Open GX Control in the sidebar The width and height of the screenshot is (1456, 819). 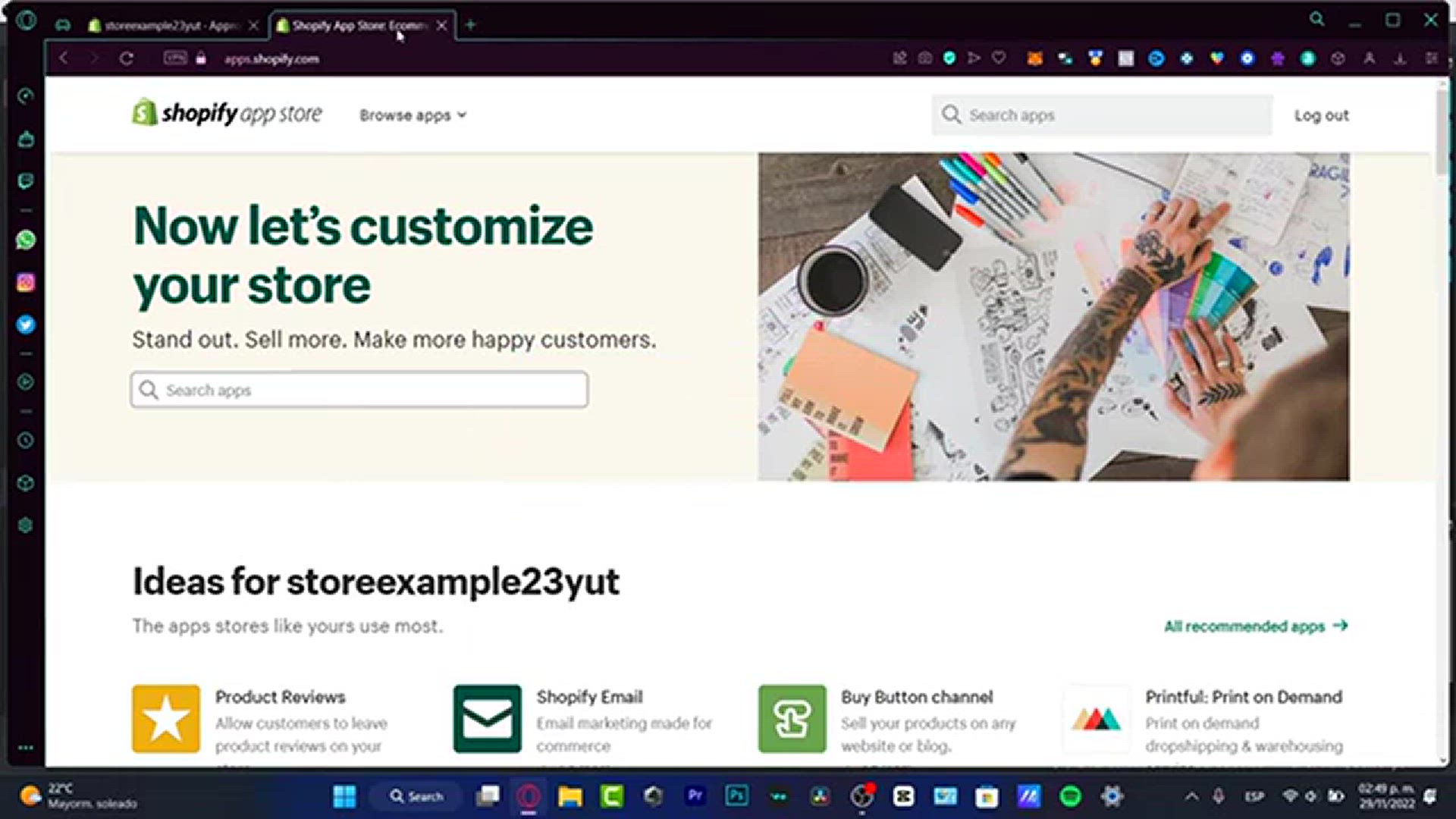(x=26, y=96)
